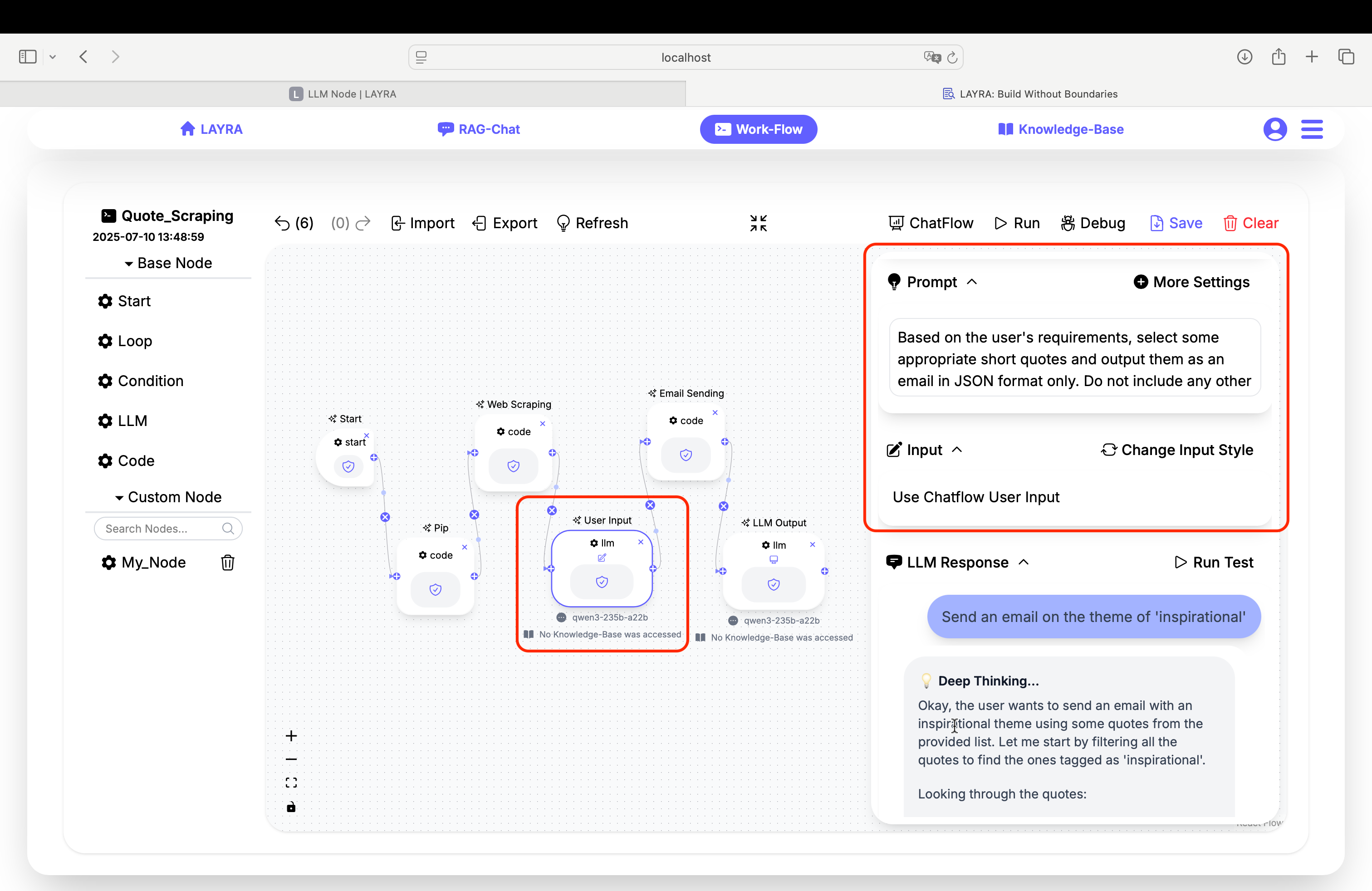Click the shield icon in User Input node
The image size is (1372, 891).
[601, 582]
